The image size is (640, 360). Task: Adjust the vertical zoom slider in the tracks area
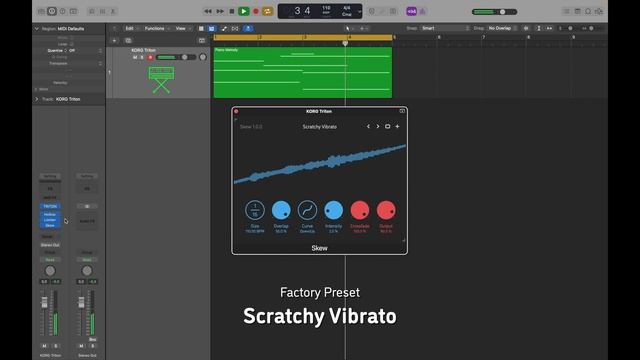point(568,29)
